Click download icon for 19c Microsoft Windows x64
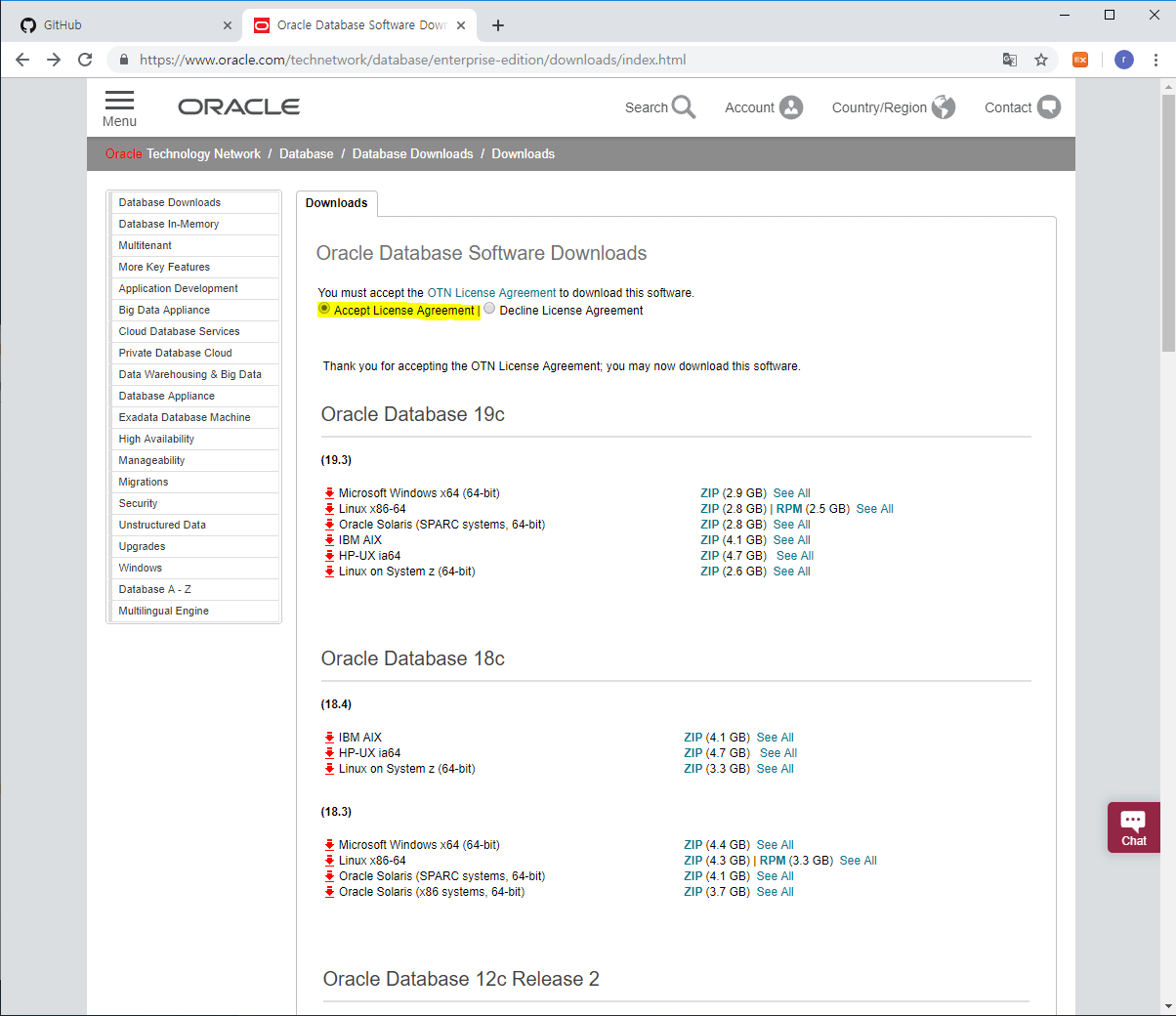Viewport: 1176px width, 1016px height. (x=330, y=493)
